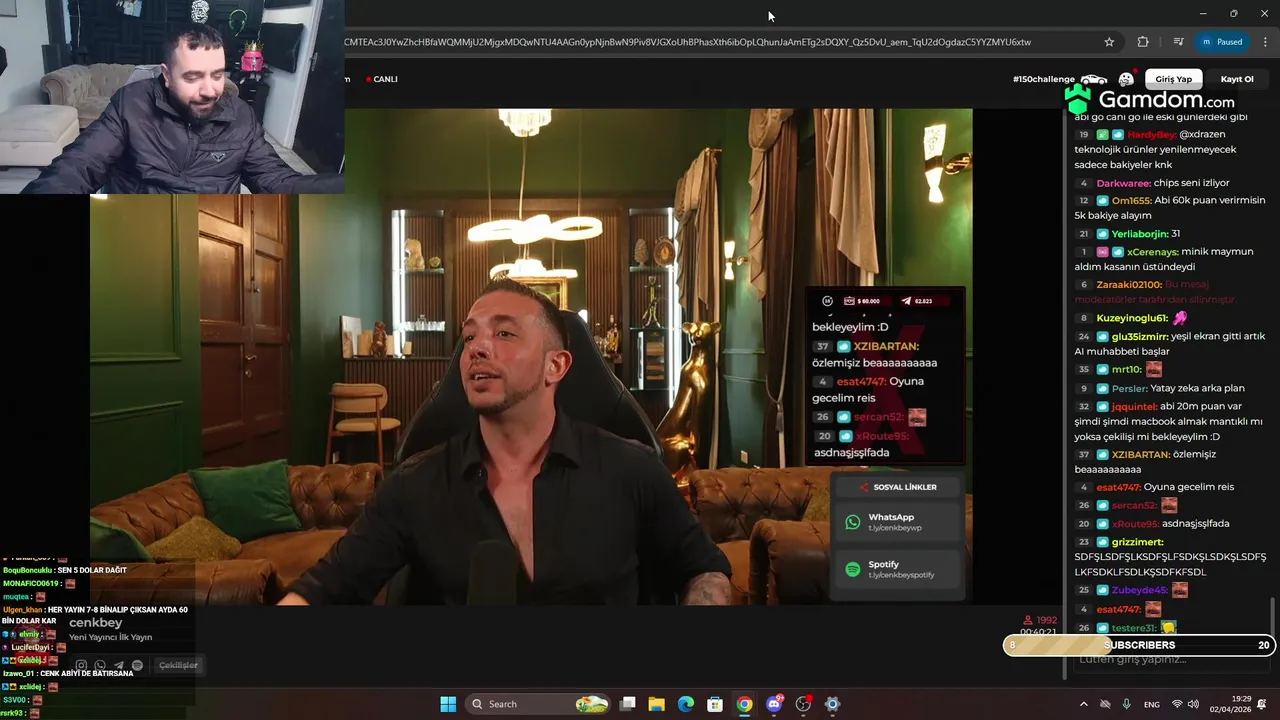Click the Çekilişler button
The height and width of the screenshot is (720, 1280).
pyautogui.click(x=178, y=665)
